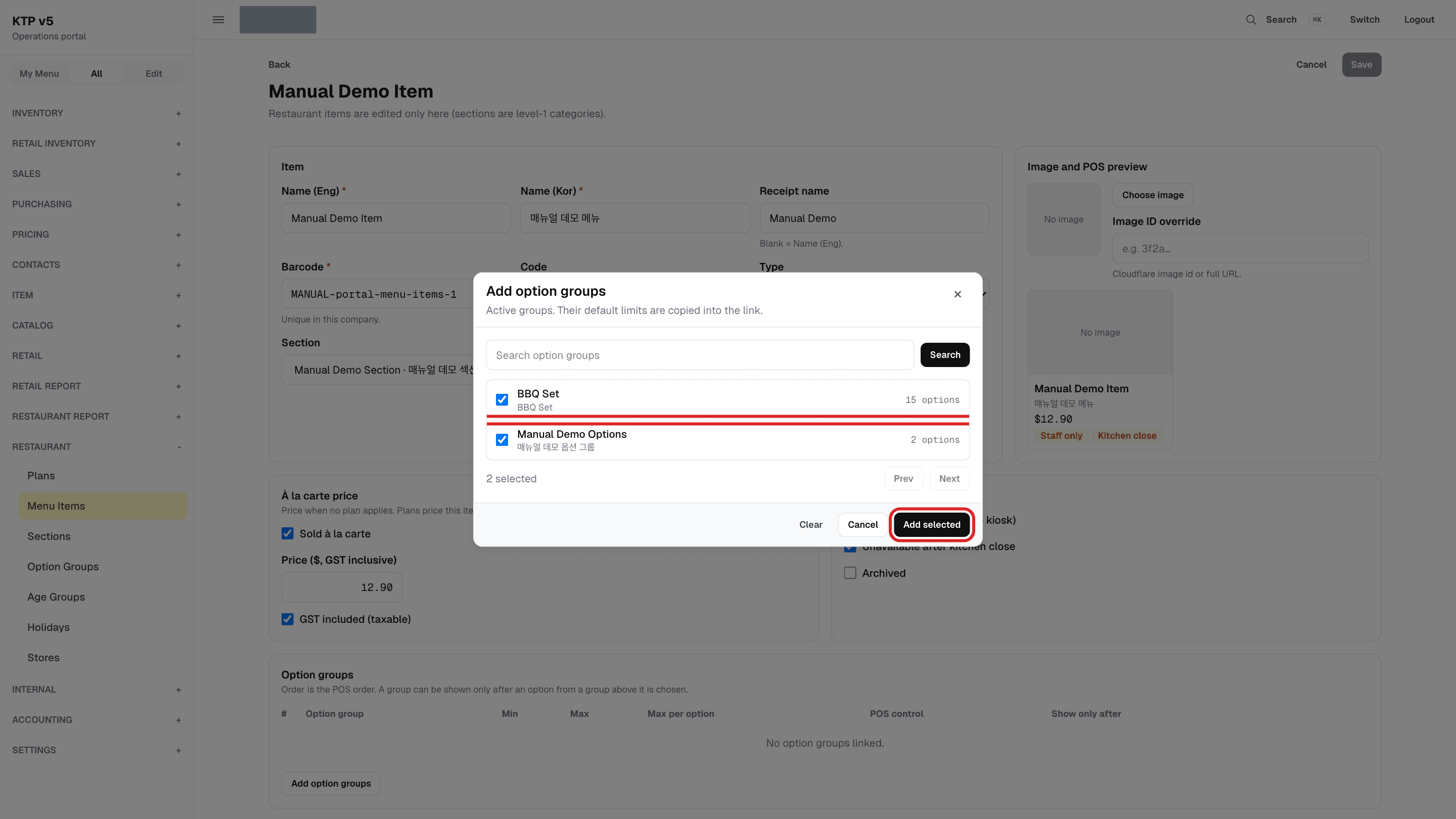Image resolution: width=1456 pixels, height=819 pixels.
Task: Go to Prev page of option groups
Action: (903, 479)
